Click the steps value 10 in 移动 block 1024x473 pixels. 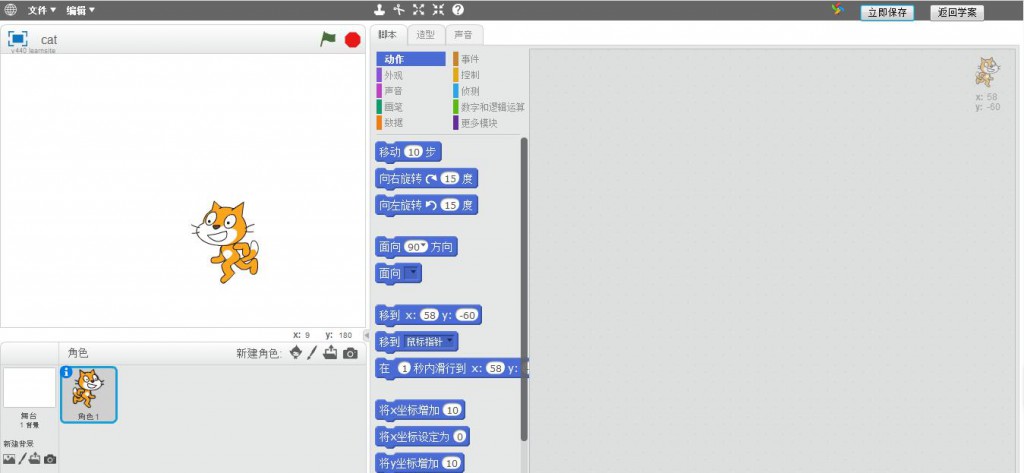coord(413,152)
